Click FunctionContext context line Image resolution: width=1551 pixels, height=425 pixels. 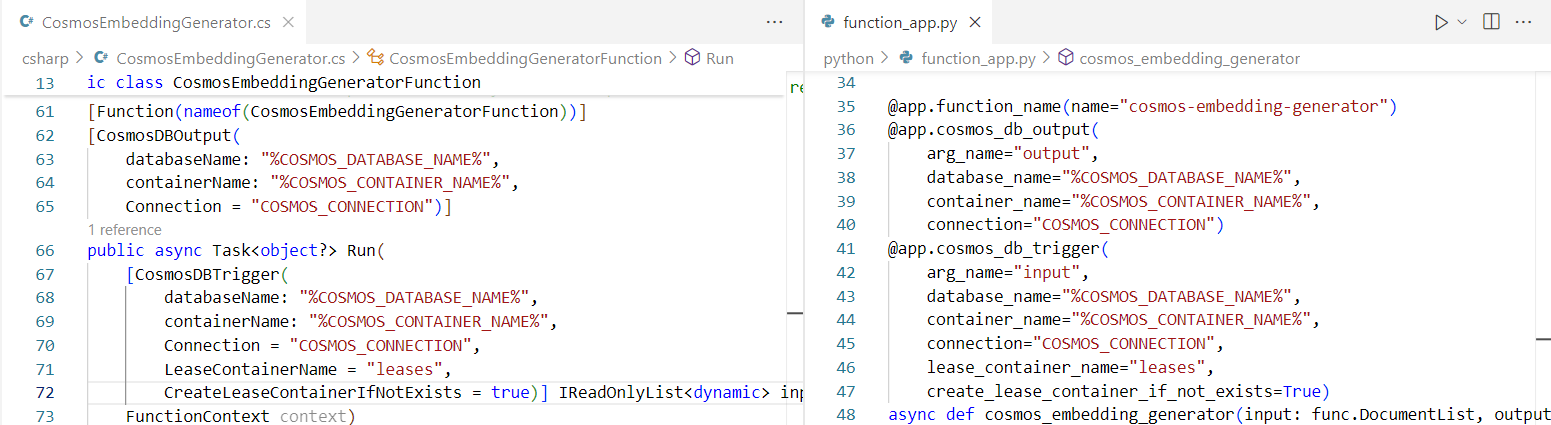coord(241,414)
